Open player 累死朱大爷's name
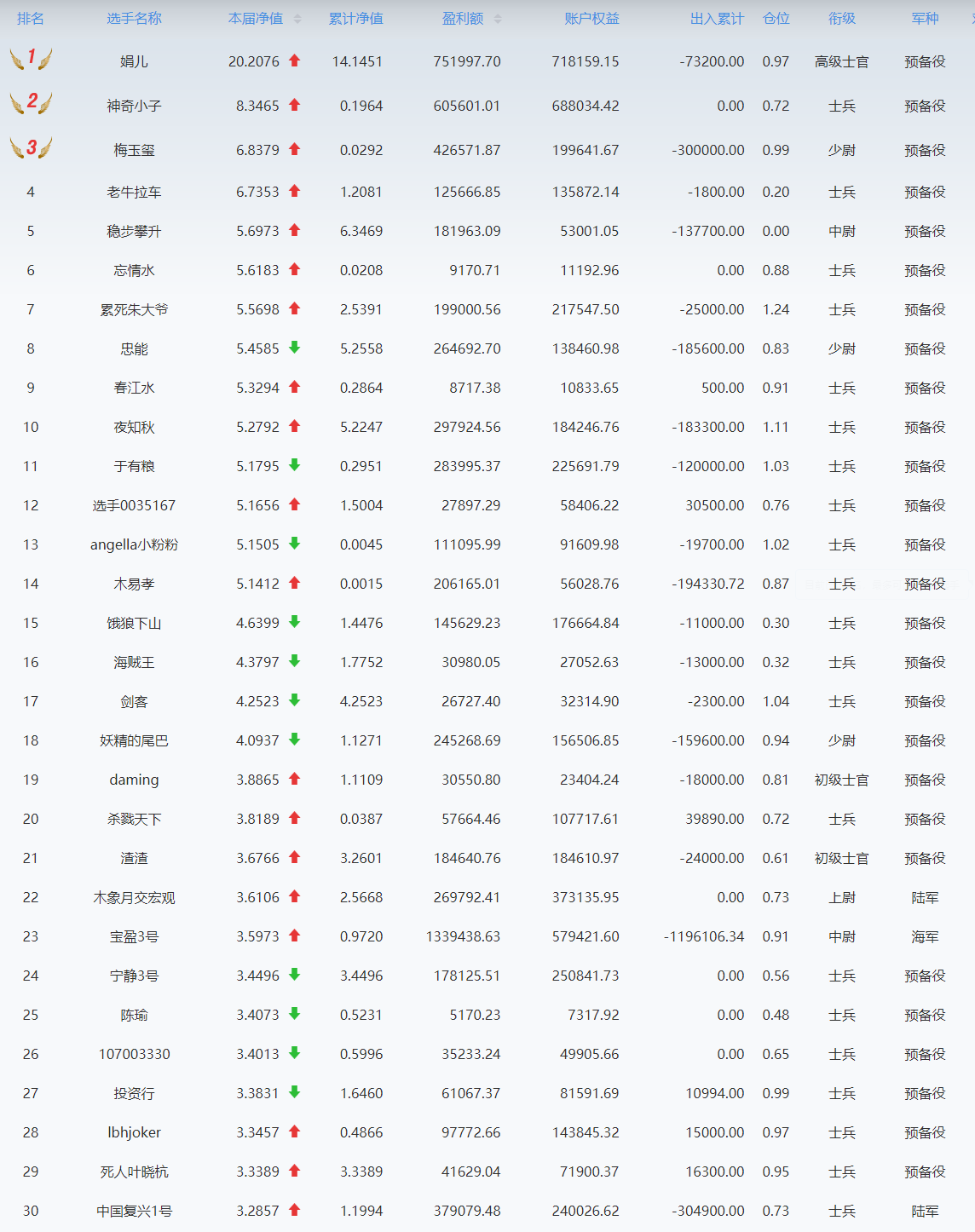The image size is (975, 1232). 134,309
